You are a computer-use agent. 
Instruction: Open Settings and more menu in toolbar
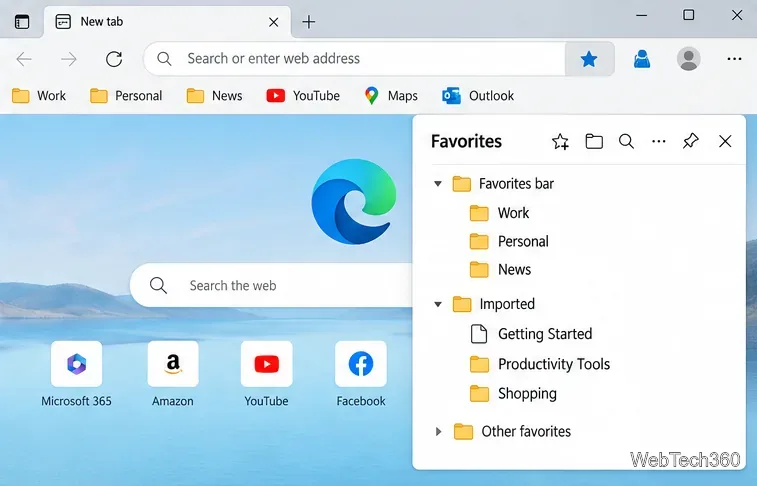click(x=734, y=59)
